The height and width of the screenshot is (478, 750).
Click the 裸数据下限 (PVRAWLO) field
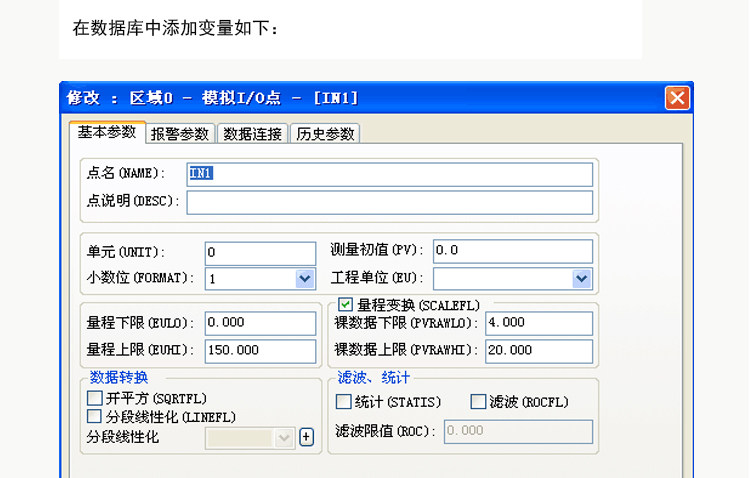click(x=539, y=323)
